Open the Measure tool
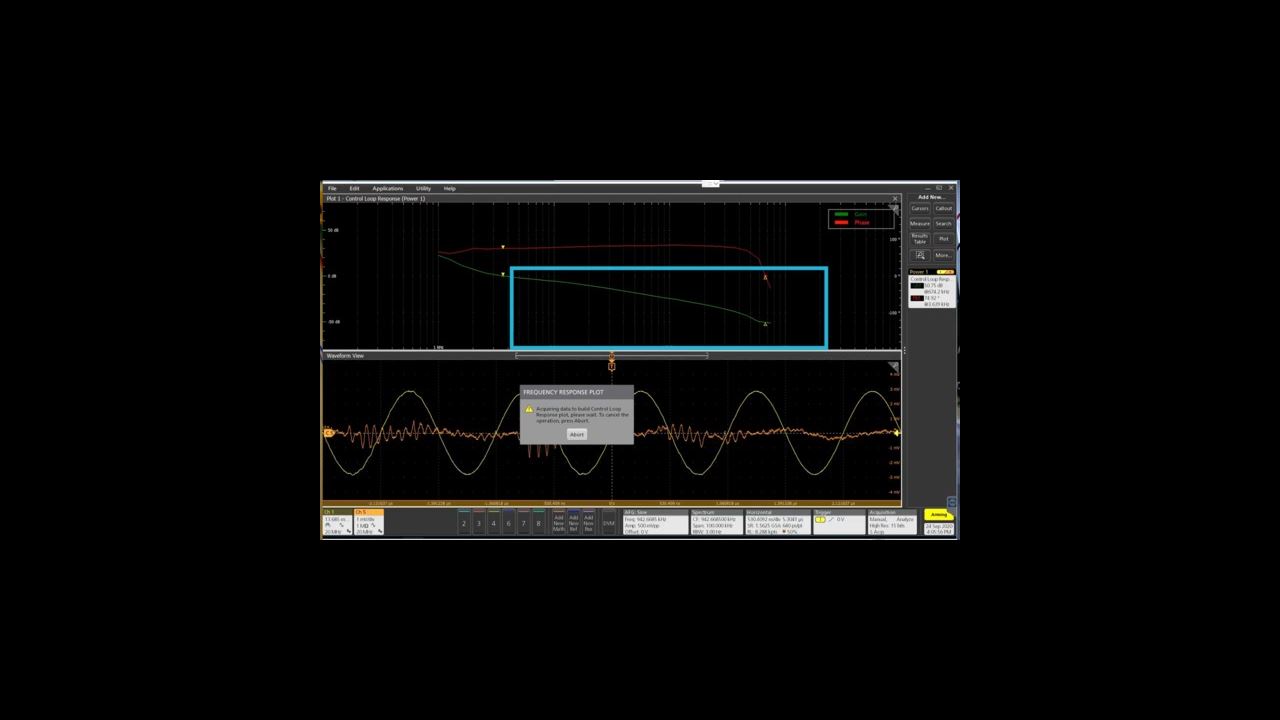Viewport: 1280px width, 720px height. pos(920,223)
